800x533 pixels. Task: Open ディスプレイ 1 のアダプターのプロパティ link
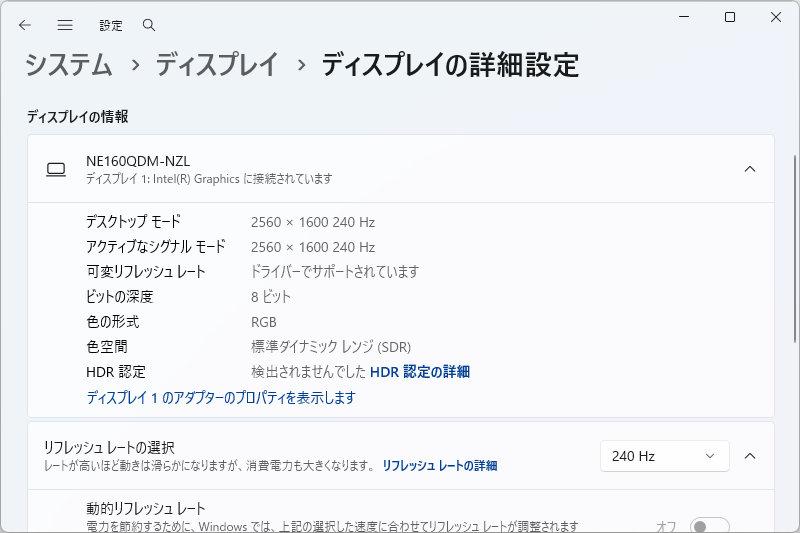pyautogui.click(x=221, y=397)
